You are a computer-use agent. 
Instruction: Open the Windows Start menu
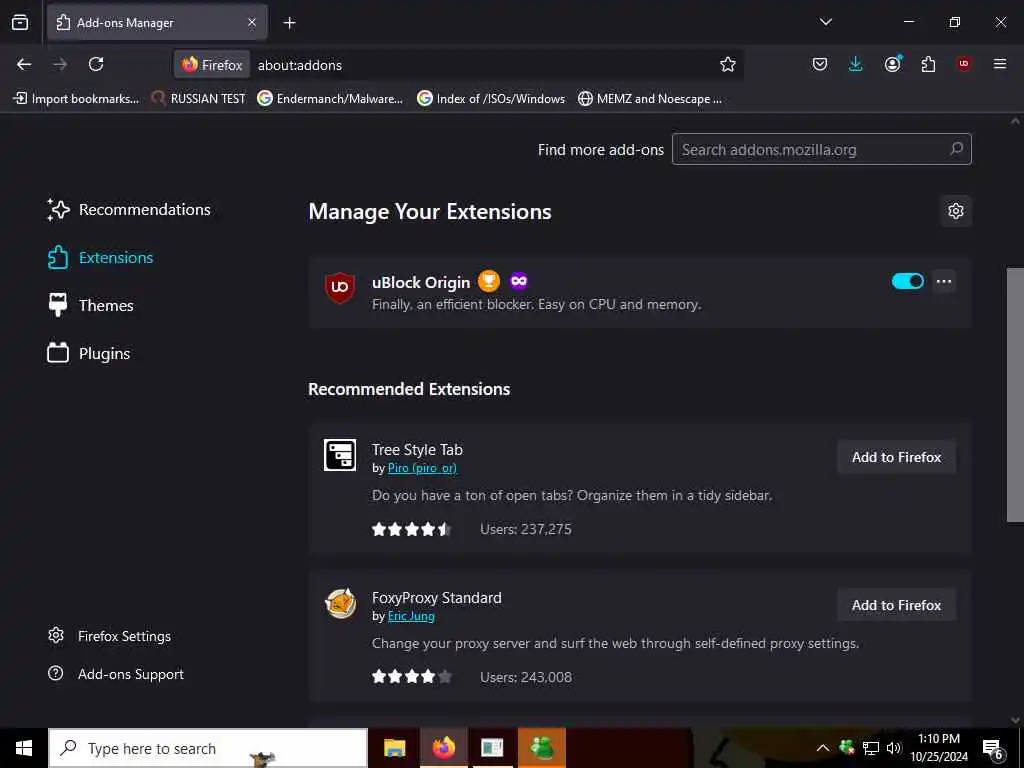click(24, 748)
